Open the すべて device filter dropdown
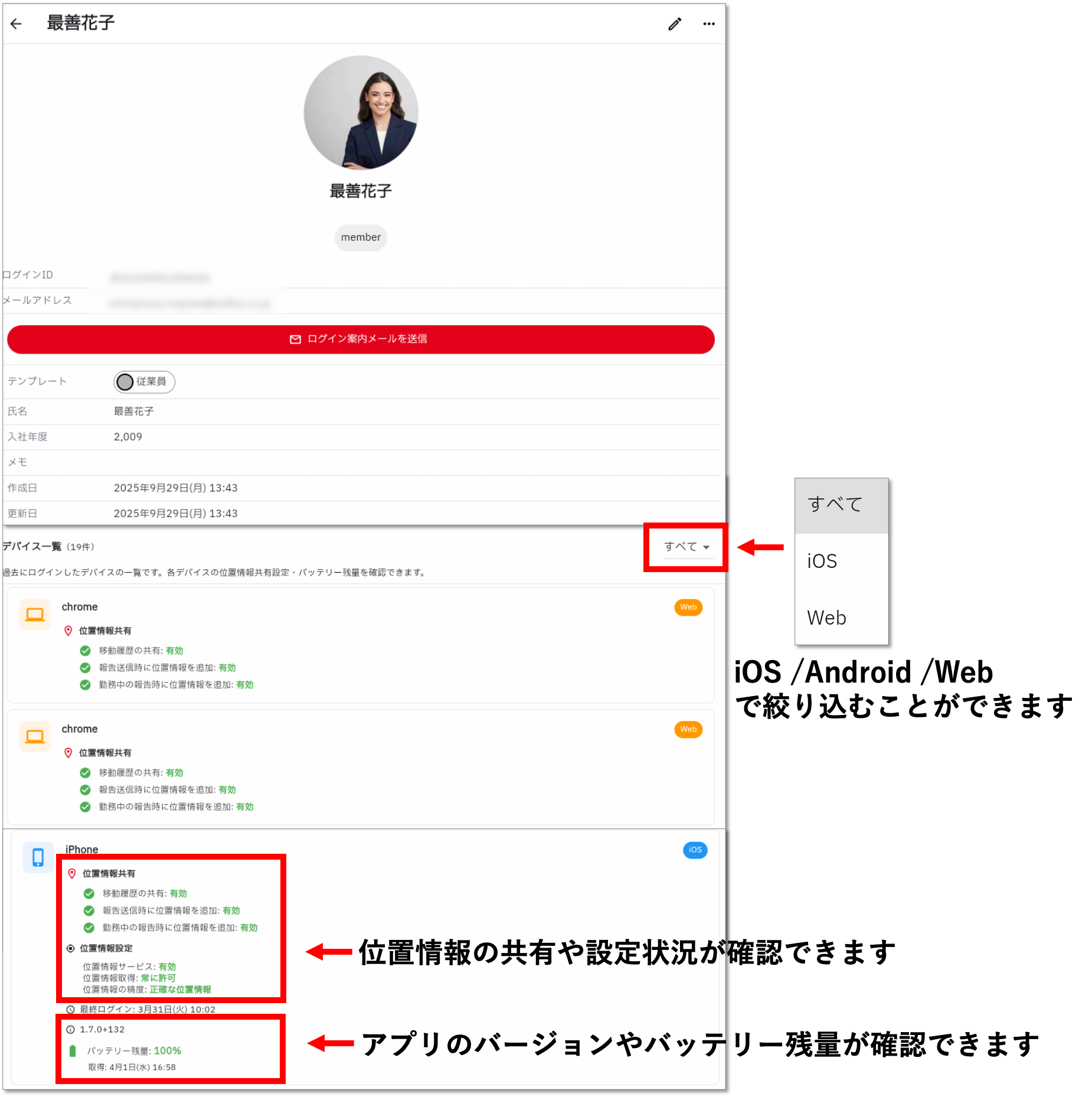Image resolution: width=1092 pixels, height=1097 pixels. (686, 547)
